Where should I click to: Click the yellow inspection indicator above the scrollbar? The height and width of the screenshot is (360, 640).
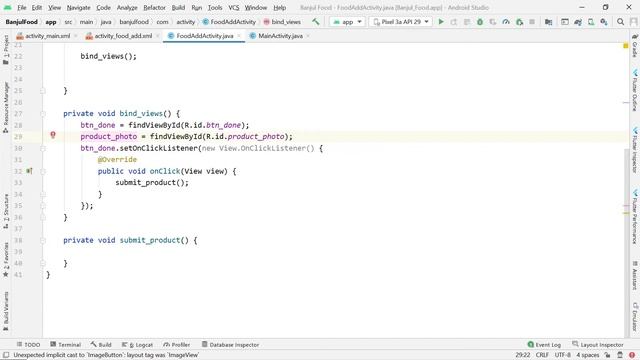click(626, 46)
